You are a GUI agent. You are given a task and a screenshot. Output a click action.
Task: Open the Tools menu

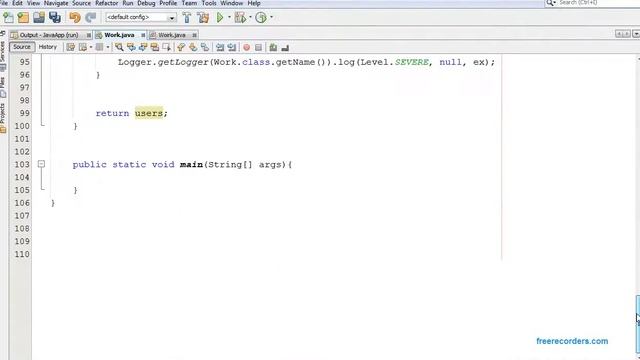(x=209, y=3)
